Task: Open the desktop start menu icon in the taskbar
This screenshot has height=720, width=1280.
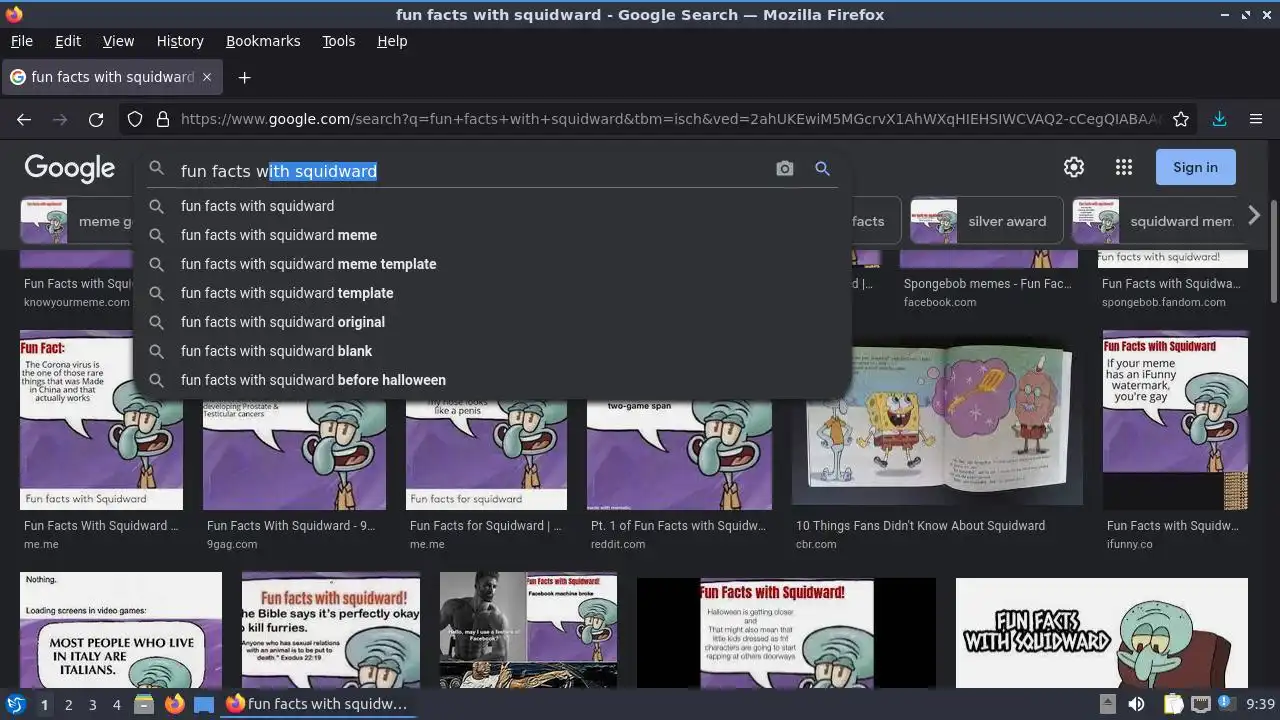Action: click(15, 704)
